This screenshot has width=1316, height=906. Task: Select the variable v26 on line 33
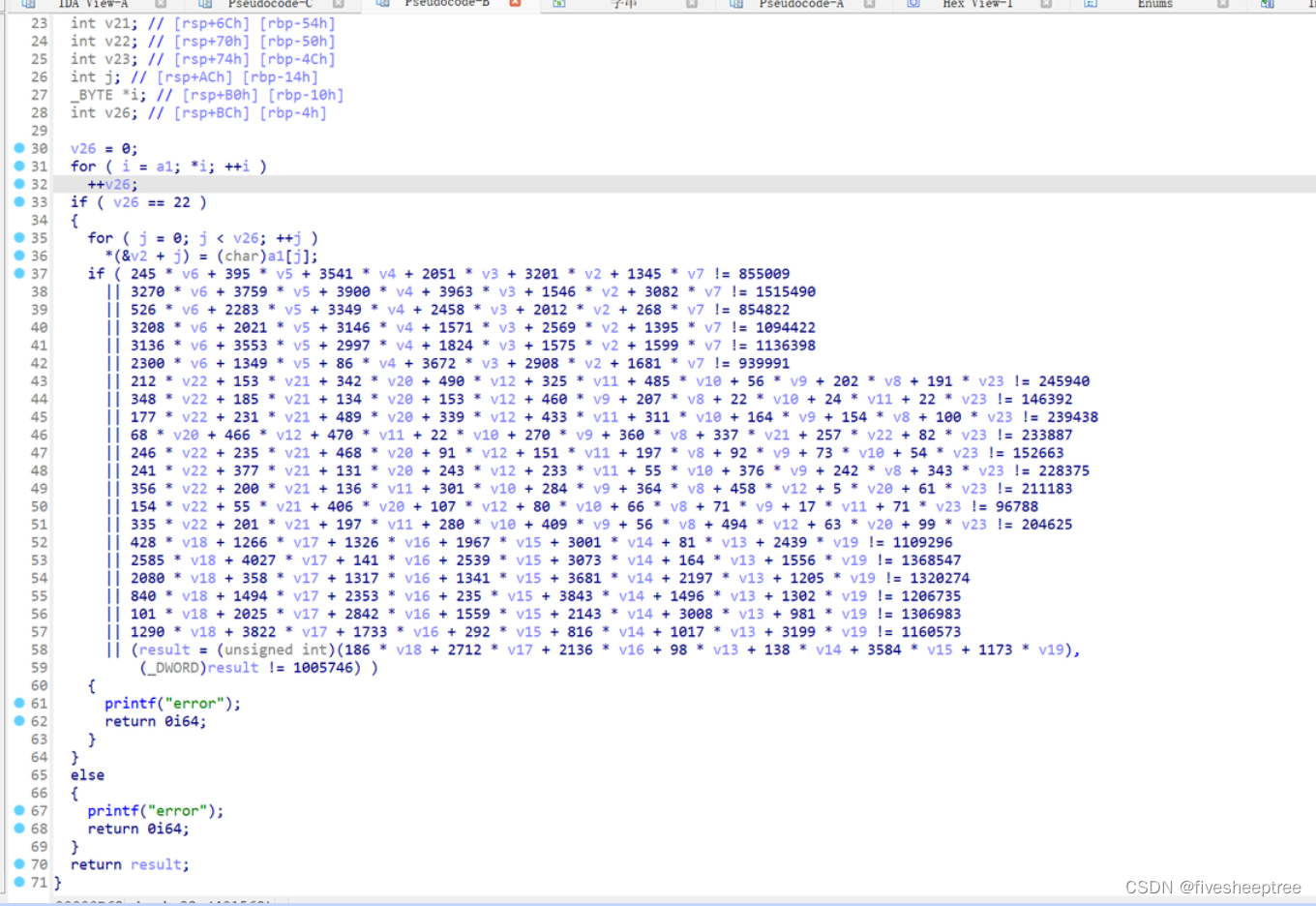coord(127,201)
